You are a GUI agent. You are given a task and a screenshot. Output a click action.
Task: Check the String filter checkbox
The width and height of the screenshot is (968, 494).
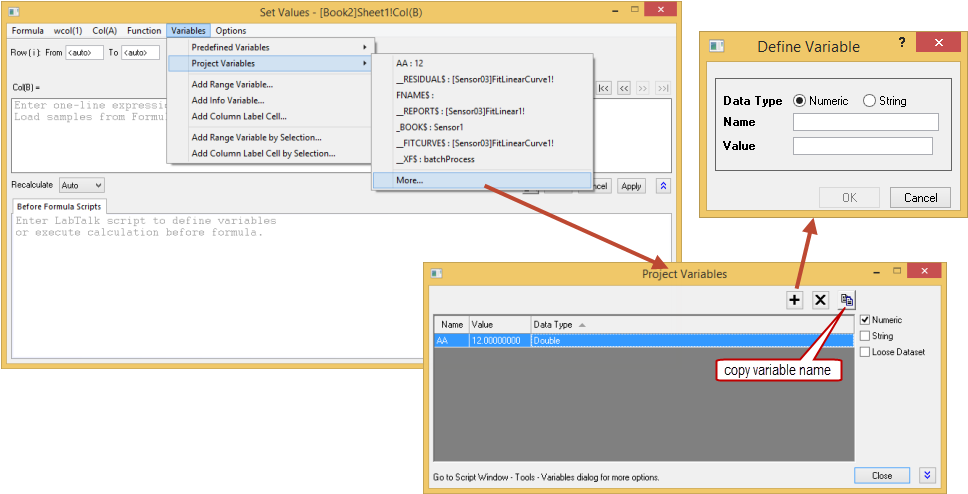(x=865, y=336)
